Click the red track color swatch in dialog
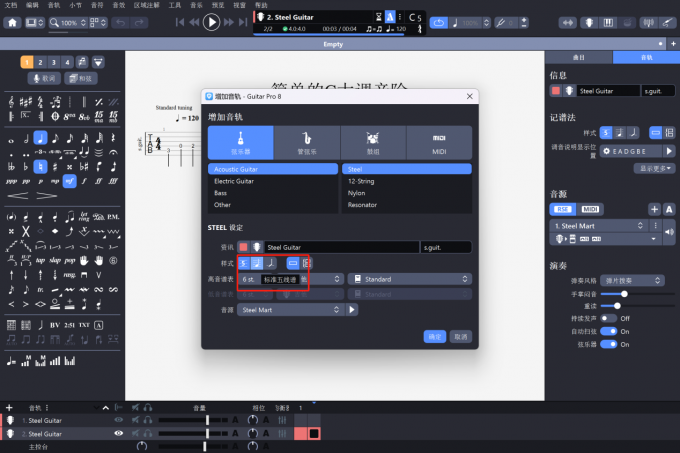680x453 pixels. tap(243, 247)
